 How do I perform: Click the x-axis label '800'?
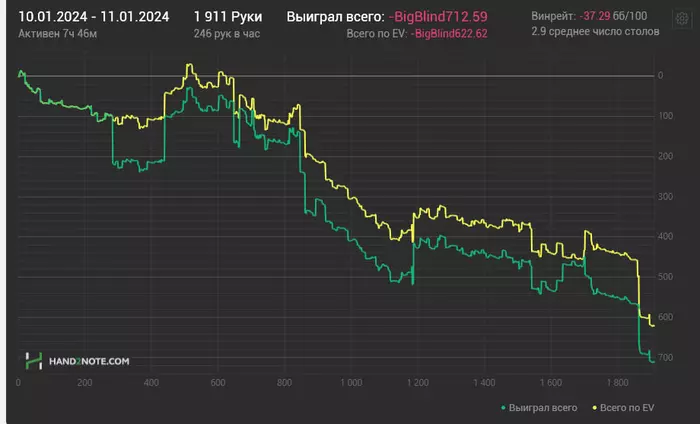pos(284,382)
